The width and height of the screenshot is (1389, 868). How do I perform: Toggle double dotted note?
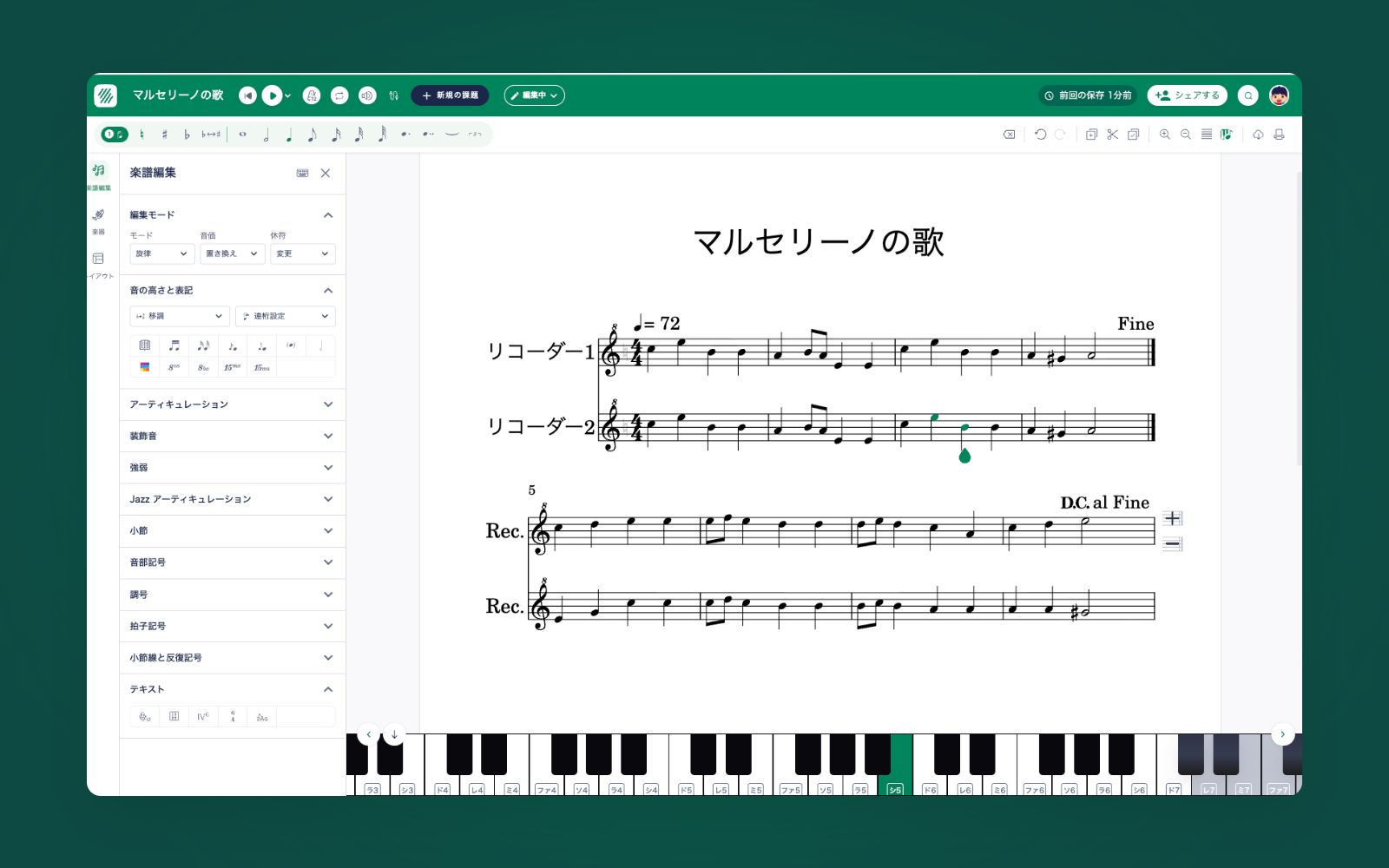[x=428, y=135]
